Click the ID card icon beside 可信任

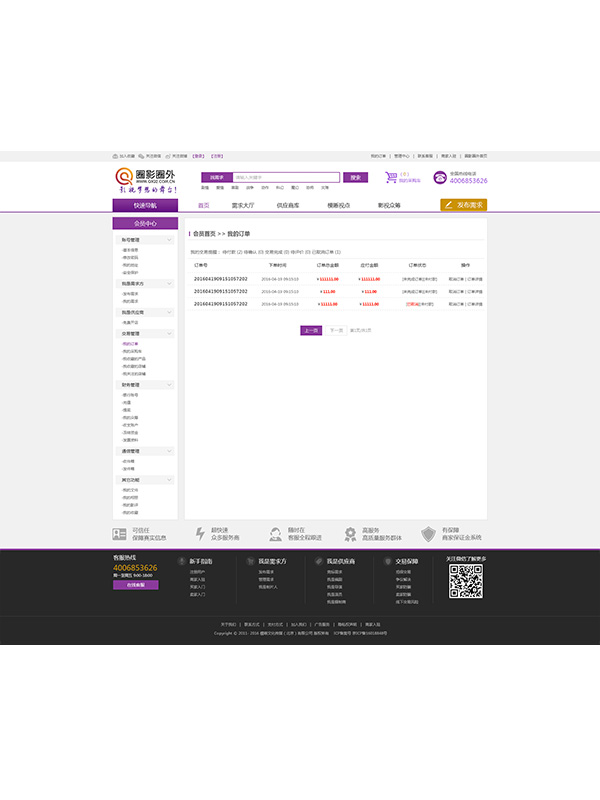(x=119, y=534)
